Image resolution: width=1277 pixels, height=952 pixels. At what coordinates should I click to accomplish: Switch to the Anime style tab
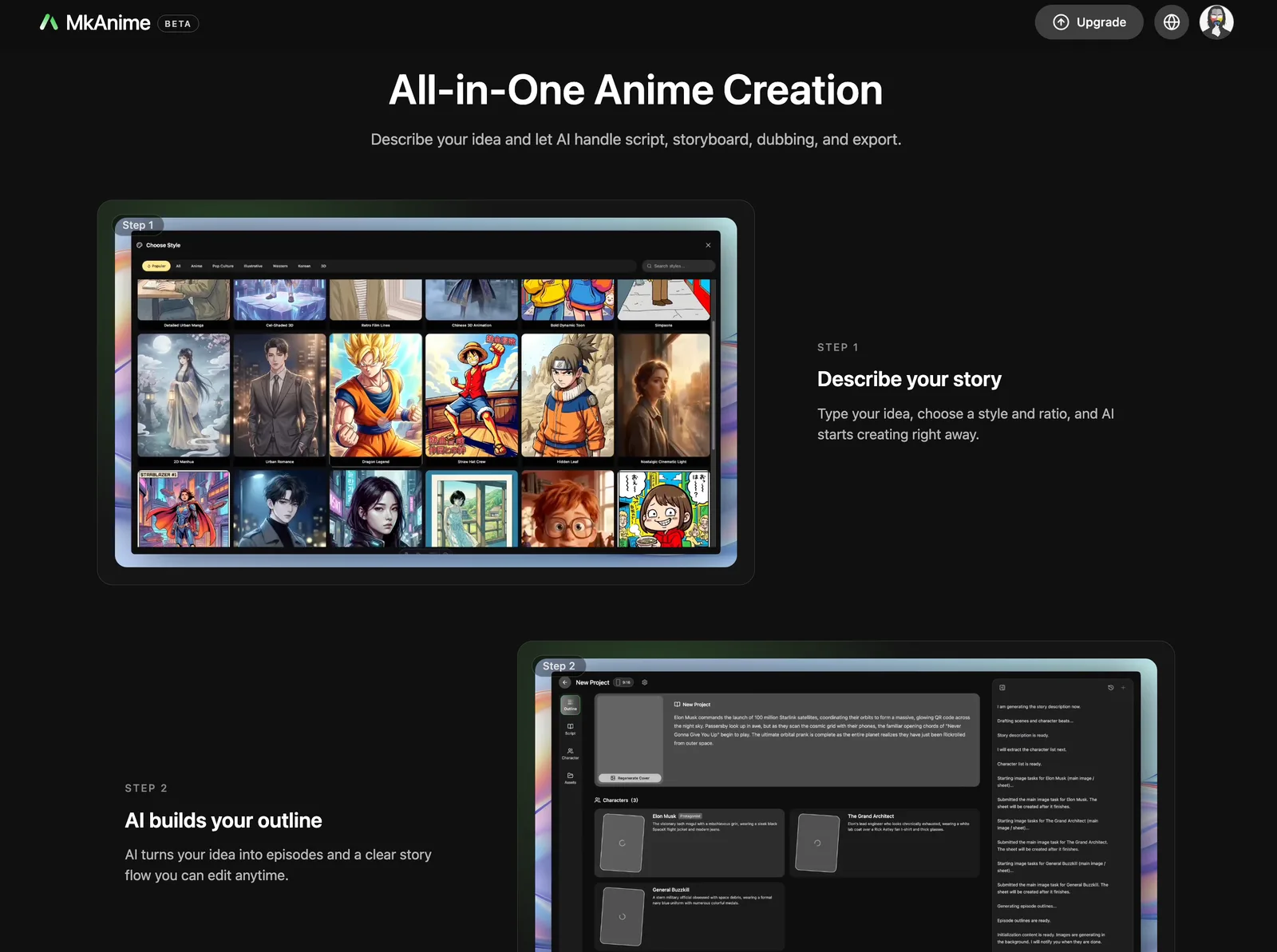click(x=197, y=266)
